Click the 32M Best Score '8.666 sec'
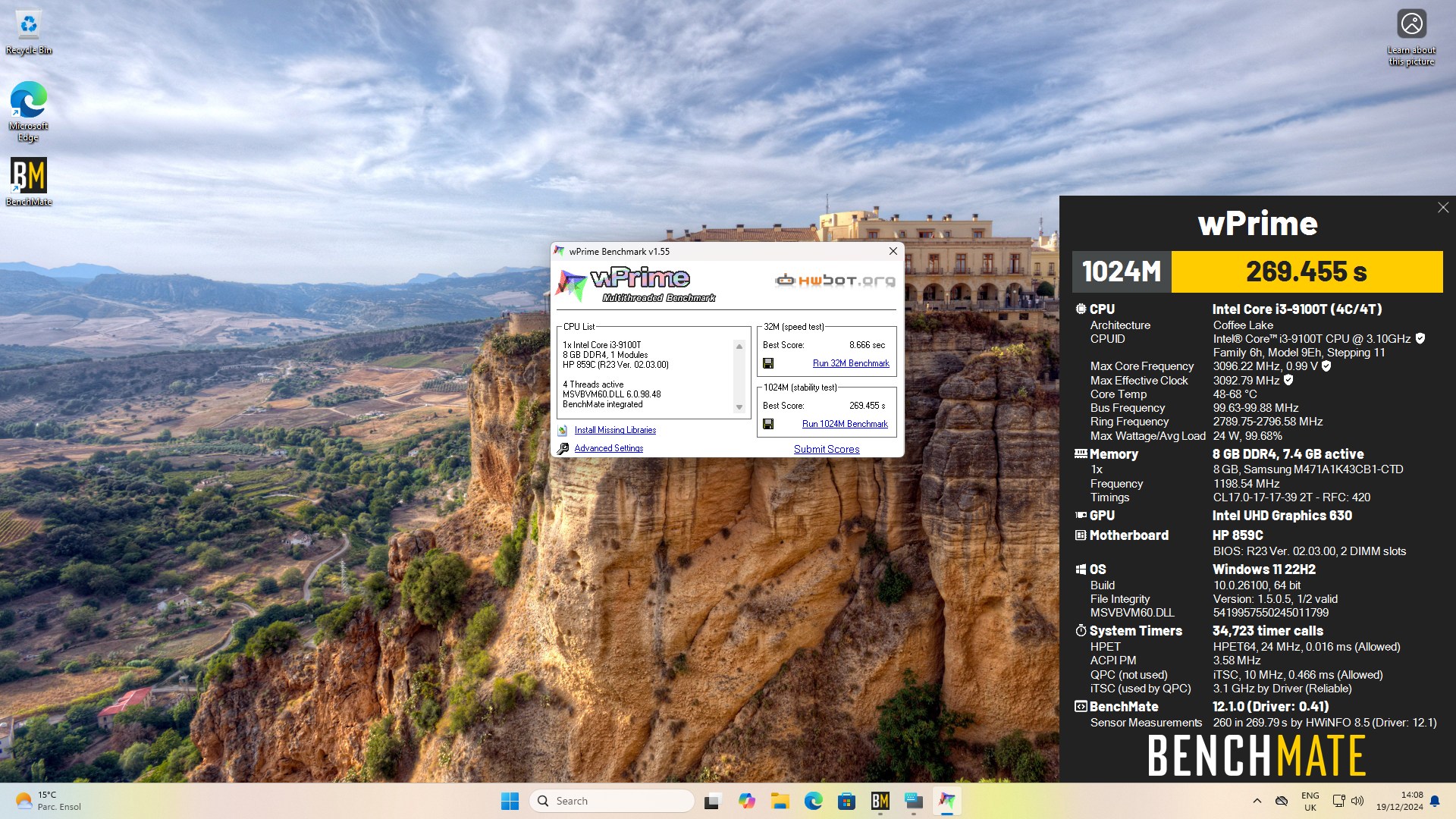Image resolution: width=1456 pixels, height=819 pixels. [867, 345]
